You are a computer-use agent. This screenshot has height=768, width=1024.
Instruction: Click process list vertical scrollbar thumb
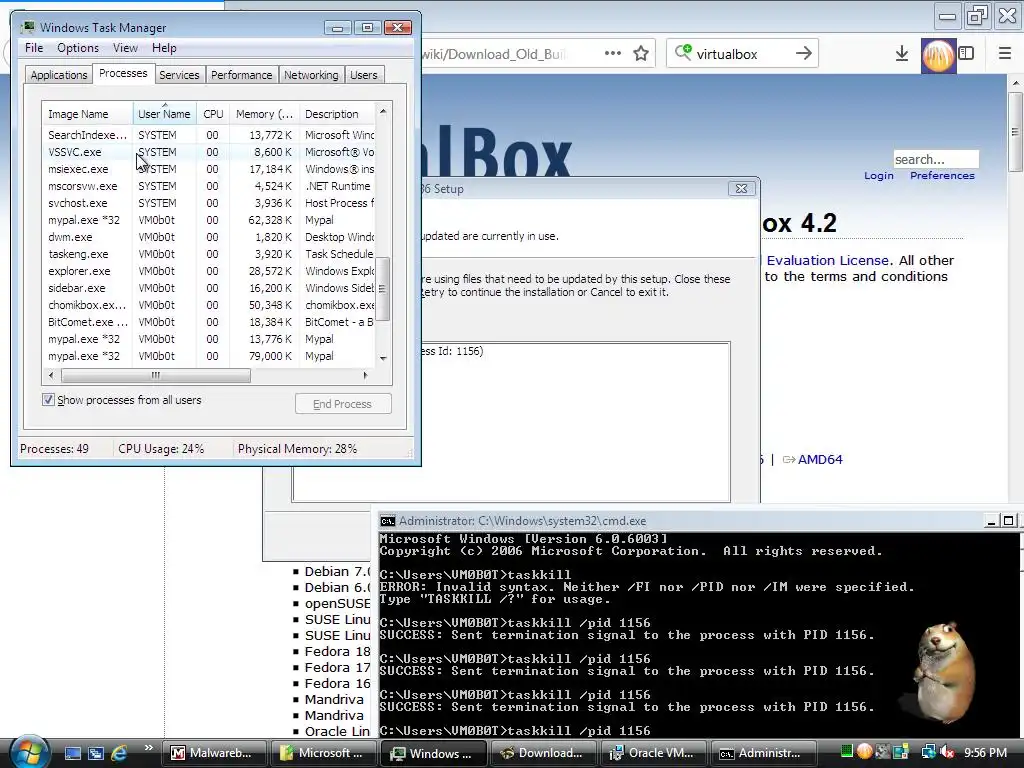pyautogui.click(x=383, y=288)
